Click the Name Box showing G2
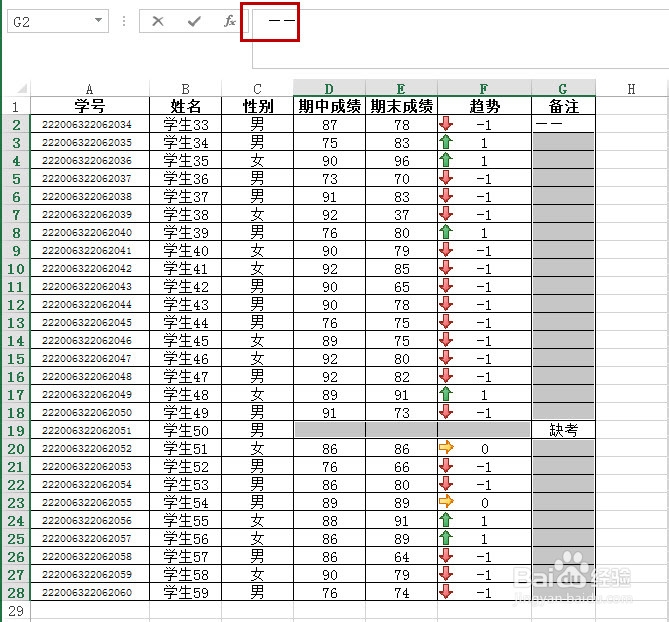The image size is (669, 622). coord(58,21)
